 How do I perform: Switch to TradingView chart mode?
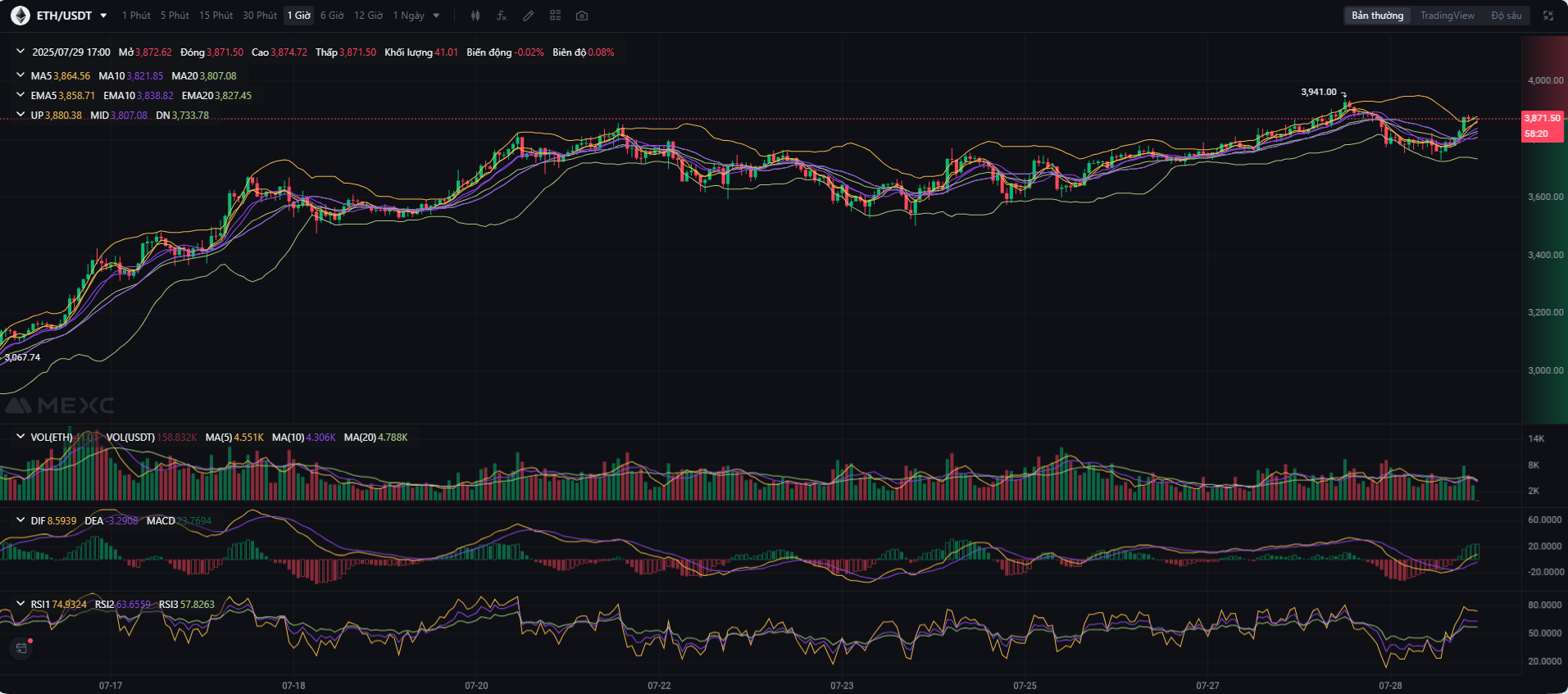[1447, 16]
